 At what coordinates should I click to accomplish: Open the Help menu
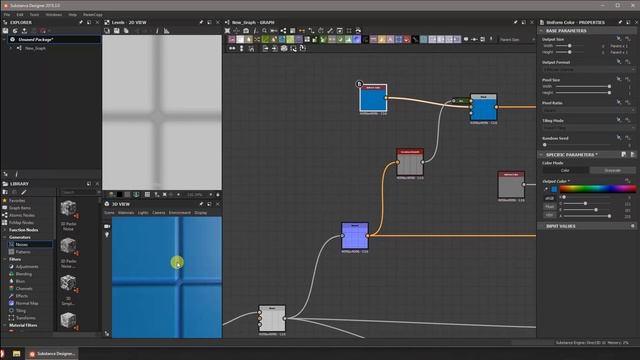coord(73,14)
